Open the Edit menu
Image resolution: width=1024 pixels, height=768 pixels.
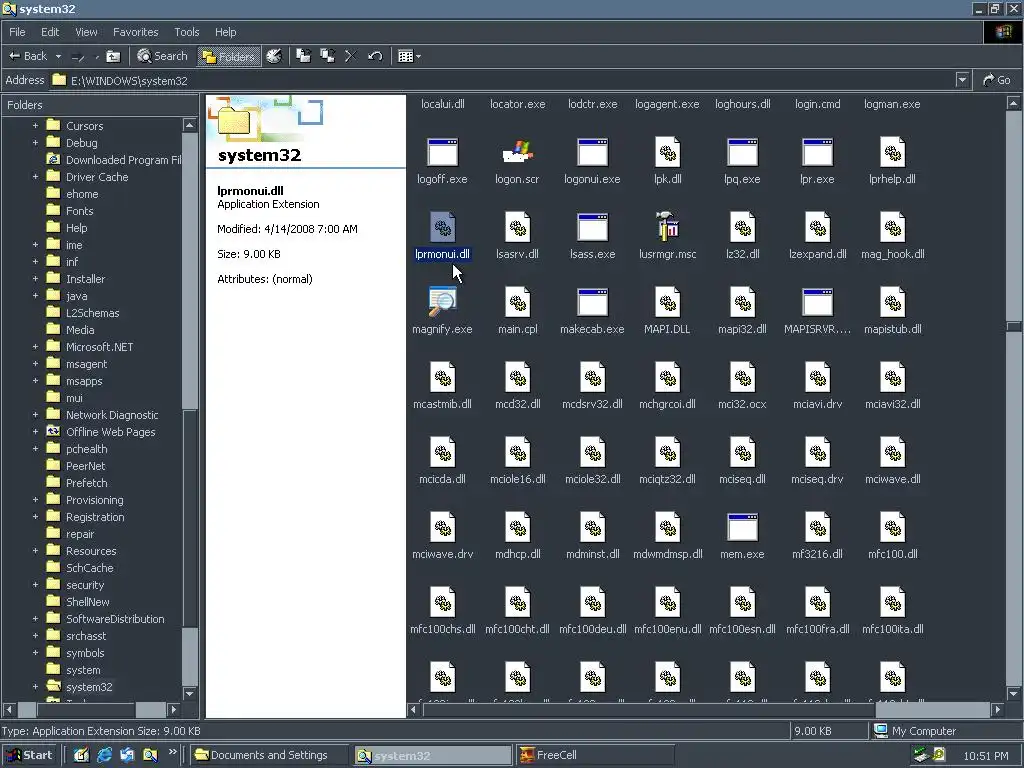pyautogui.click(x=50, y=32)
